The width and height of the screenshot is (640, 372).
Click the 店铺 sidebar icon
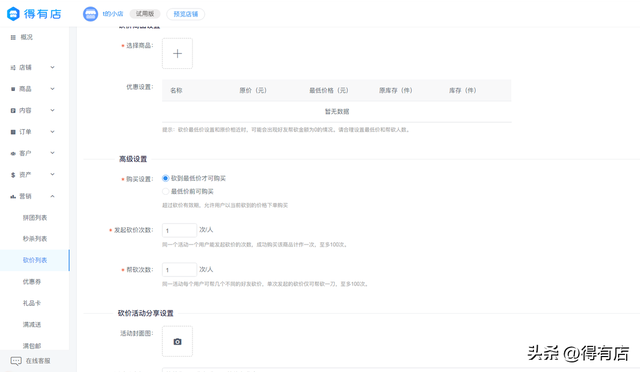(x=13, y=67)
